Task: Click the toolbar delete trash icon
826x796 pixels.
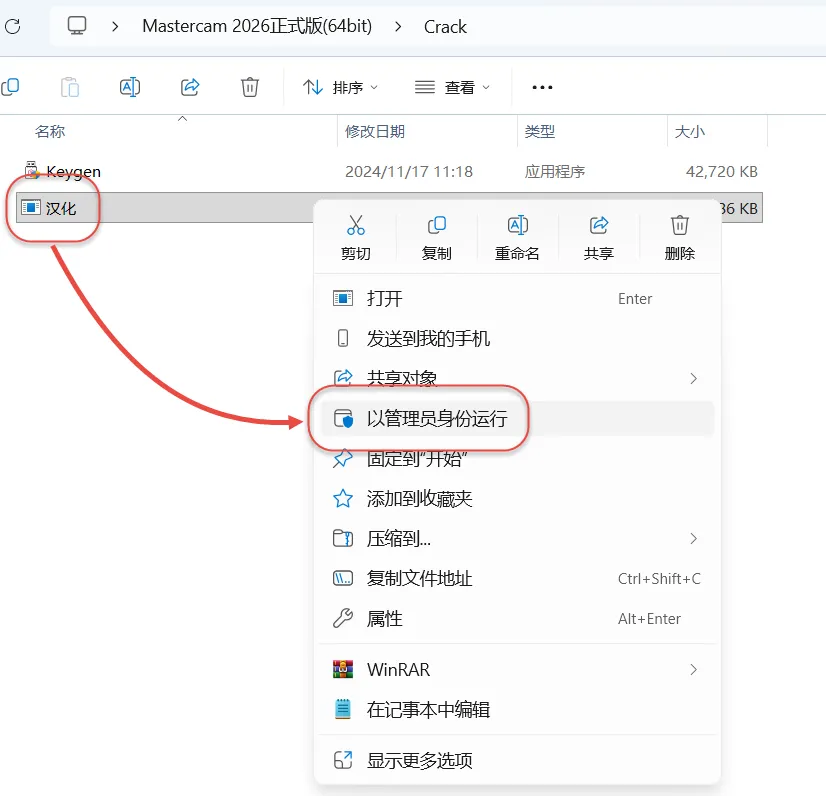Action: [250, 87]
